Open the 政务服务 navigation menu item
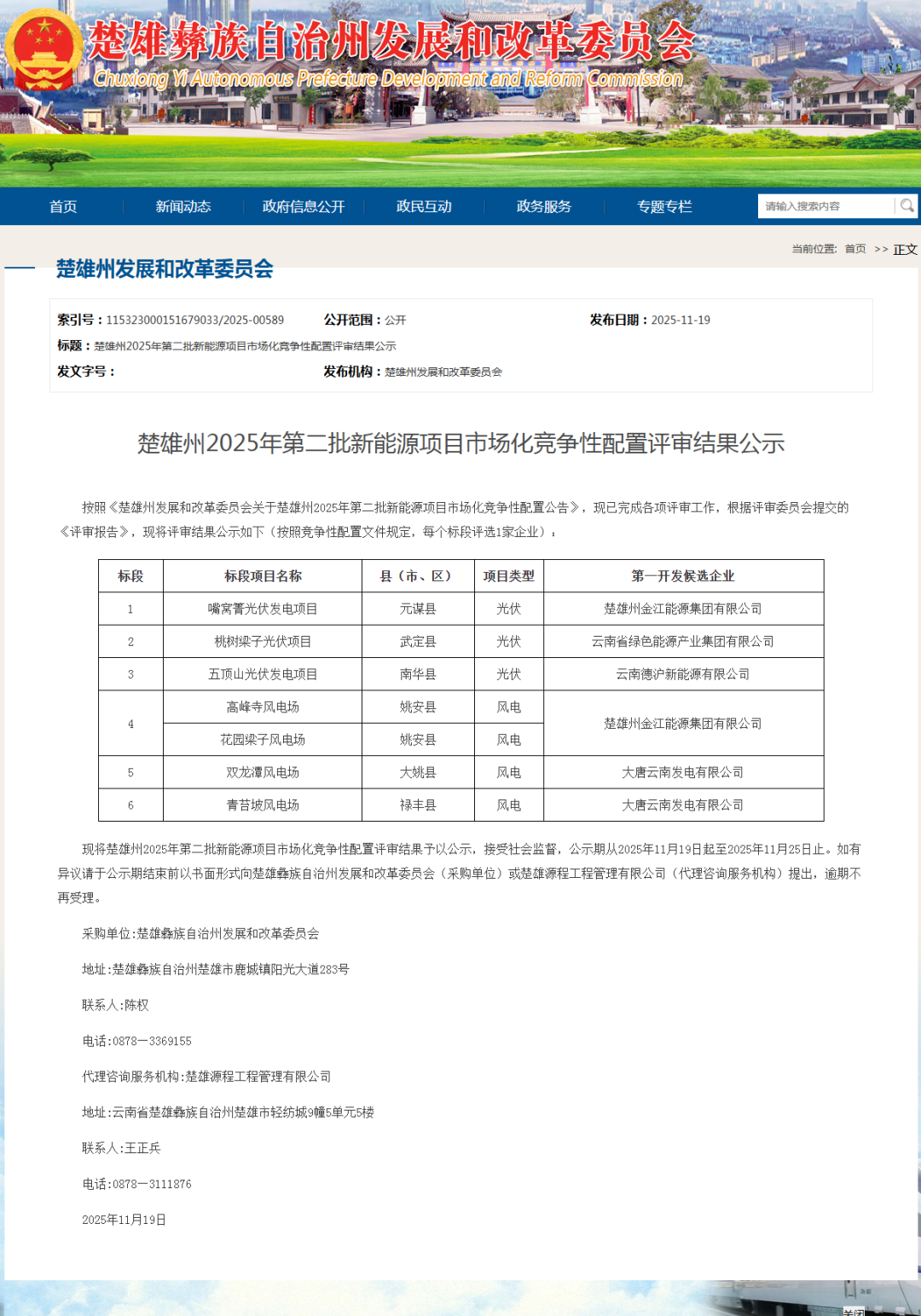This screenshot has height=1316, width=921. (x=543, y=205)
